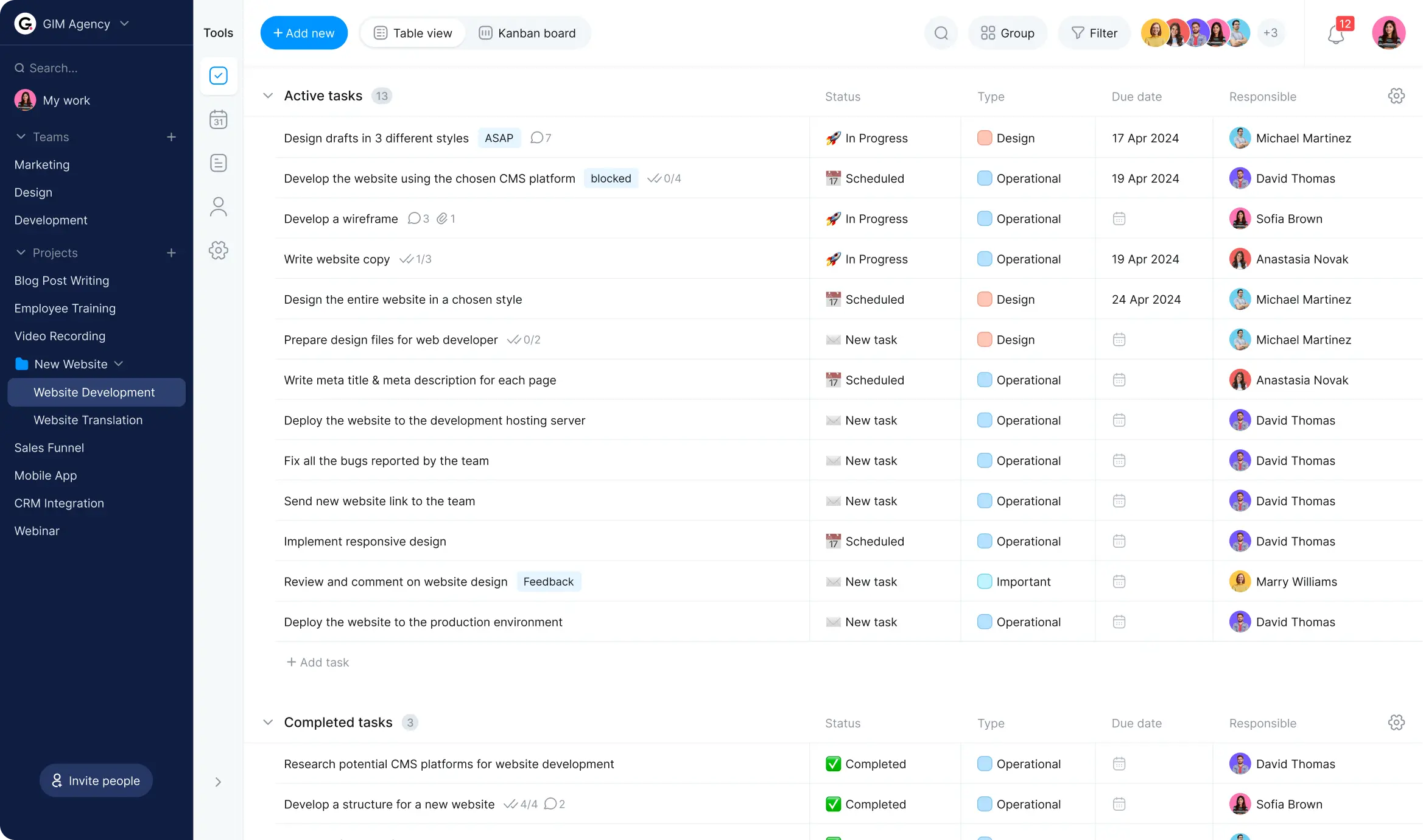Viewport: 1423px width, 840px height.
Task: Change Important type of Review and comment task
Action: click(x=1014, y=581)
